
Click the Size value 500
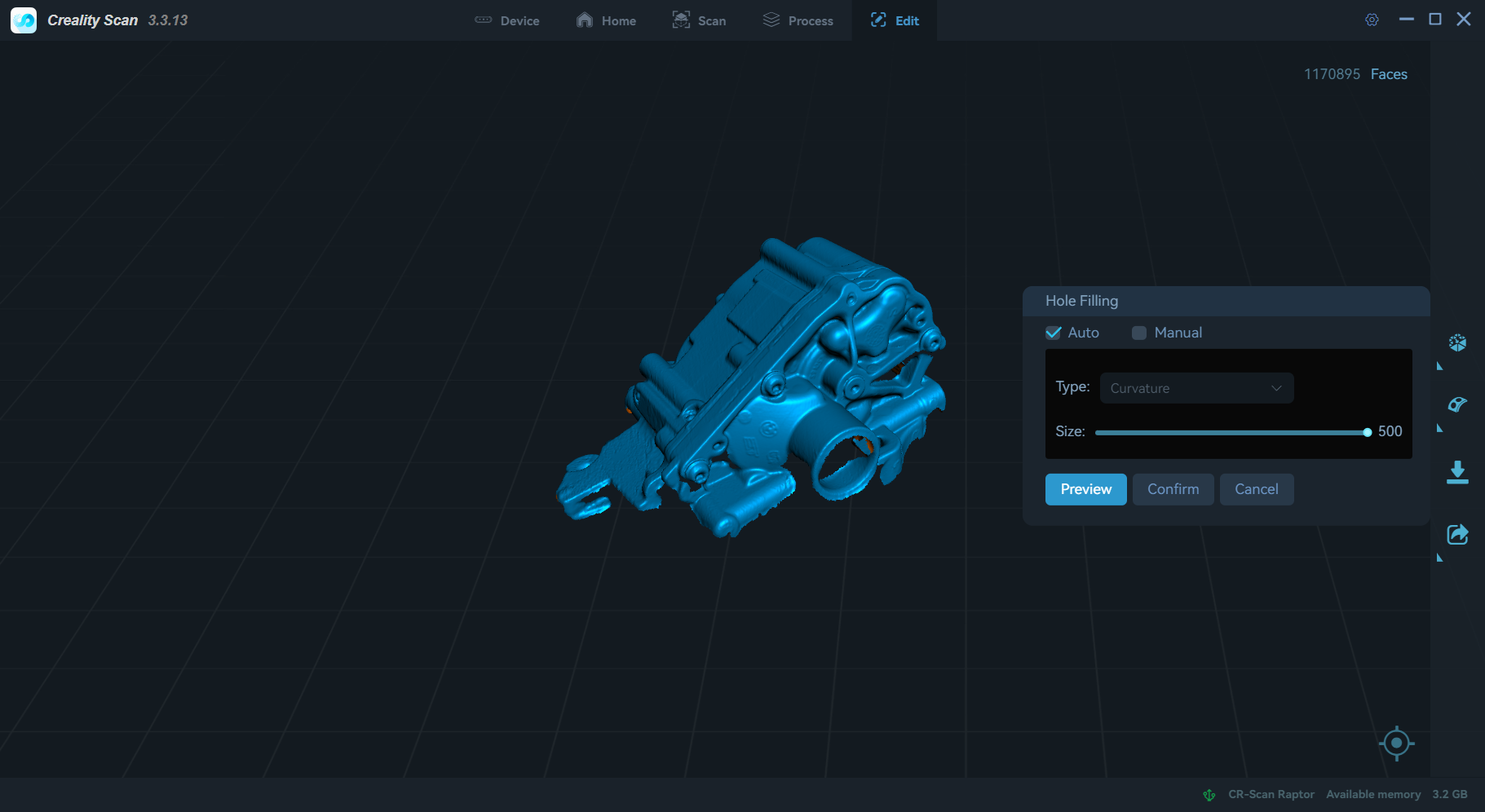[1390, 431]
